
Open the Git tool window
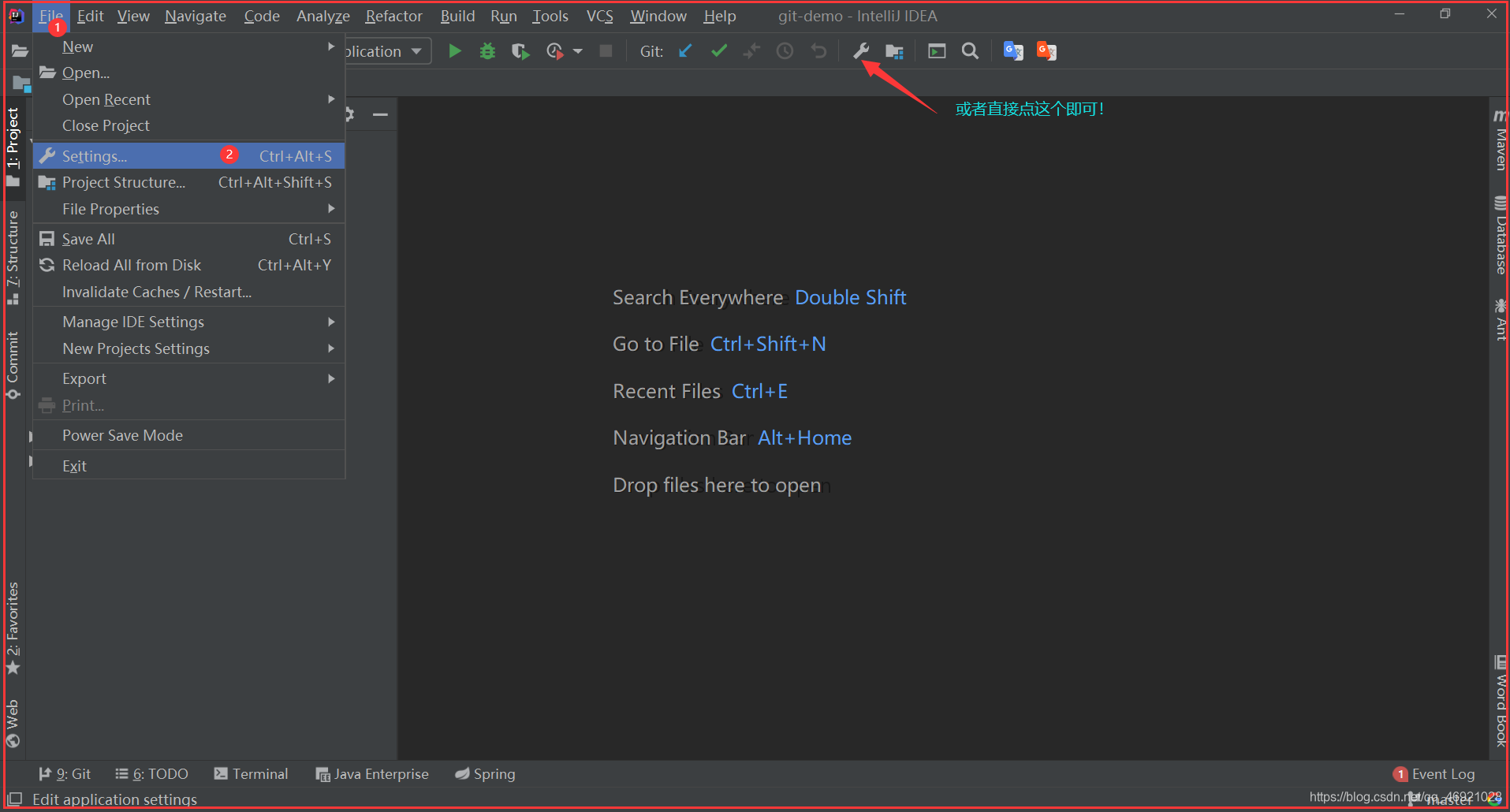[65, 774]
